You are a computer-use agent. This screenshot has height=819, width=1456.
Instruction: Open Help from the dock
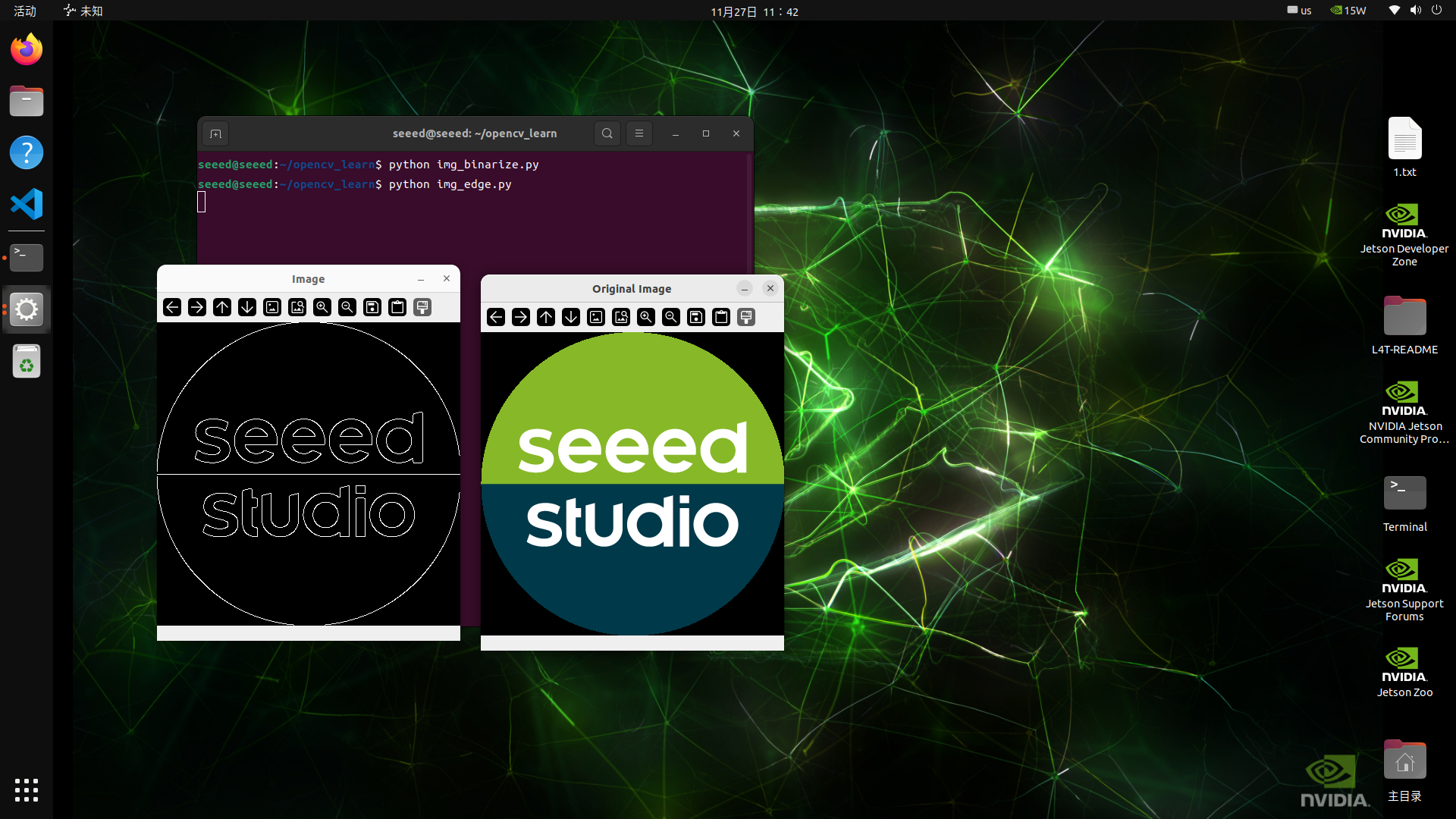27,152
